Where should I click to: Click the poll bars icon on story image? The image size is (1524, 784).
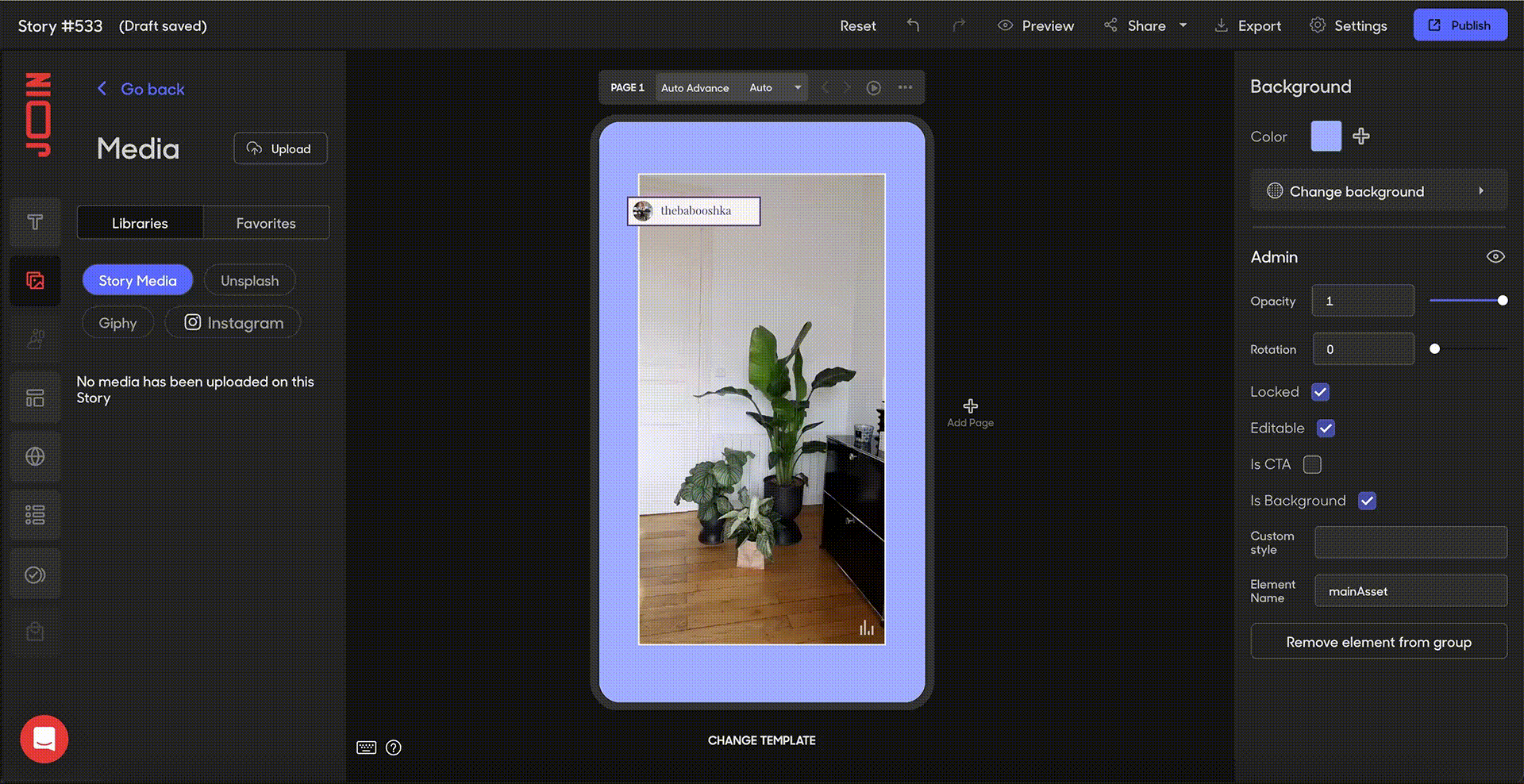(866, 628)
